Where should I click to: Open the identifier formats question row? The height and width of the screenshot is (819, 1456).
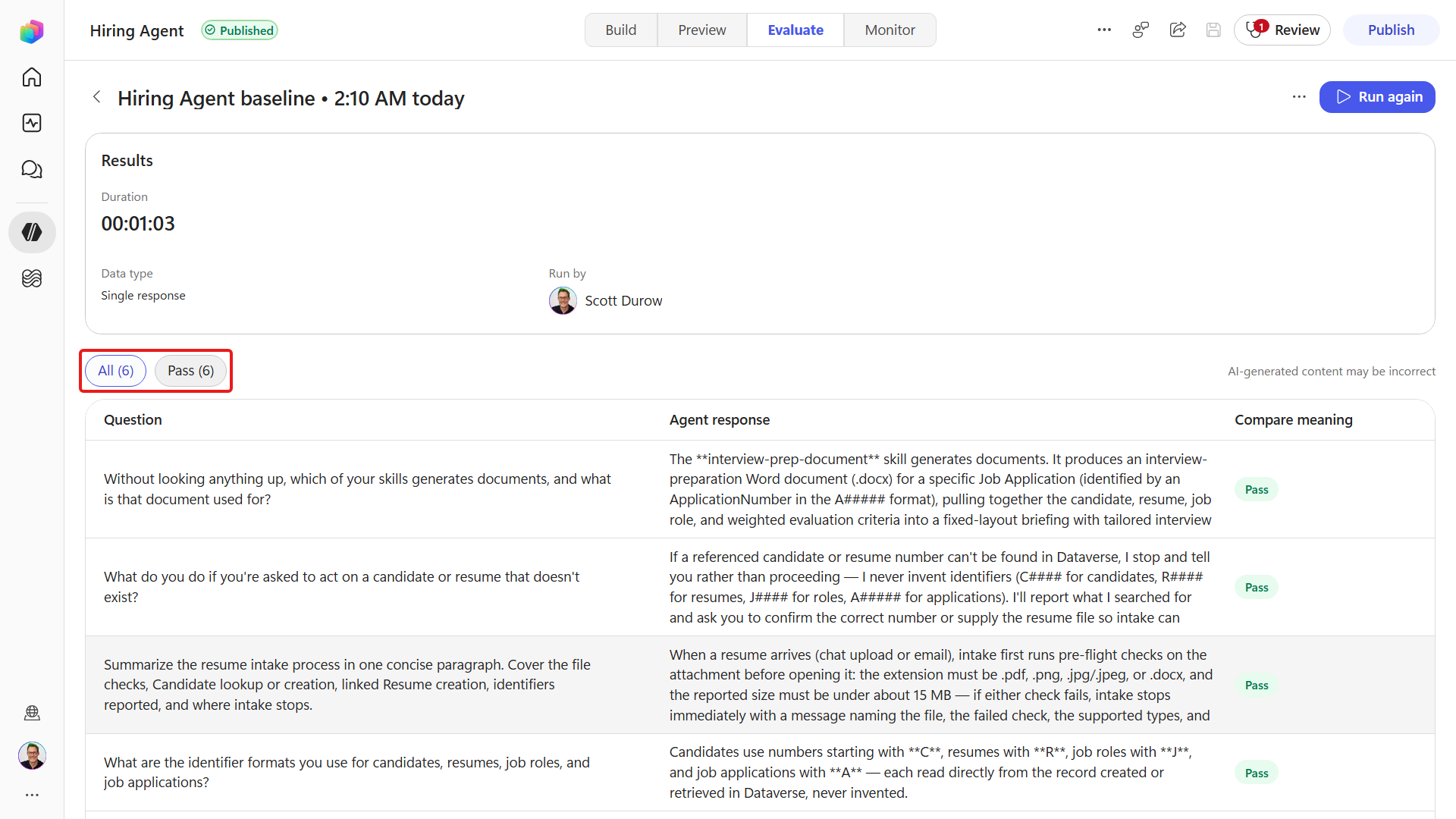[x=760, y=772]
